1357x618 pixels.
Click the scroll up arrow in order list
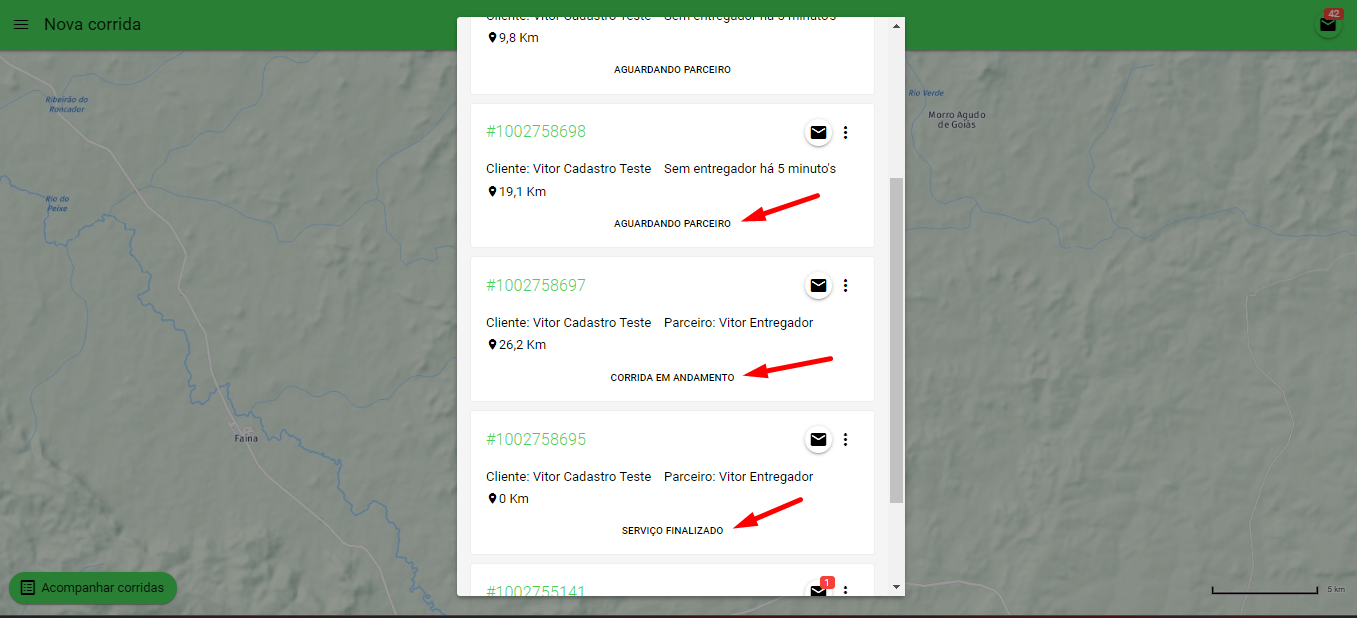tap(896, 26)
